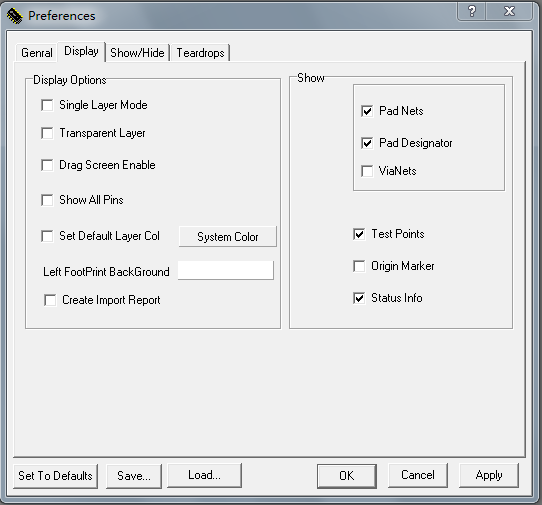Click the System Color button

[228, 237]
